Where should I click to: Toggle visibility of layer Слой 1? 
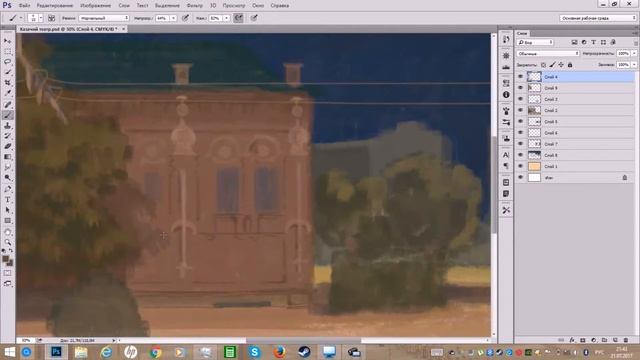tap(520, 166)
